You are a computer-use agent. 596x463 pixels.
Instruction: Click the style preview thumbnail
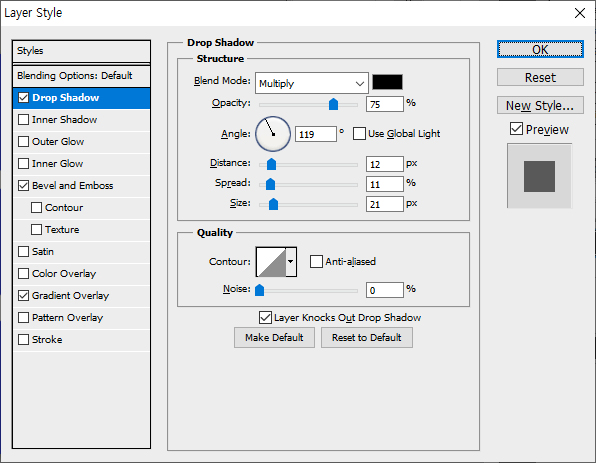[x=539, y=176]
